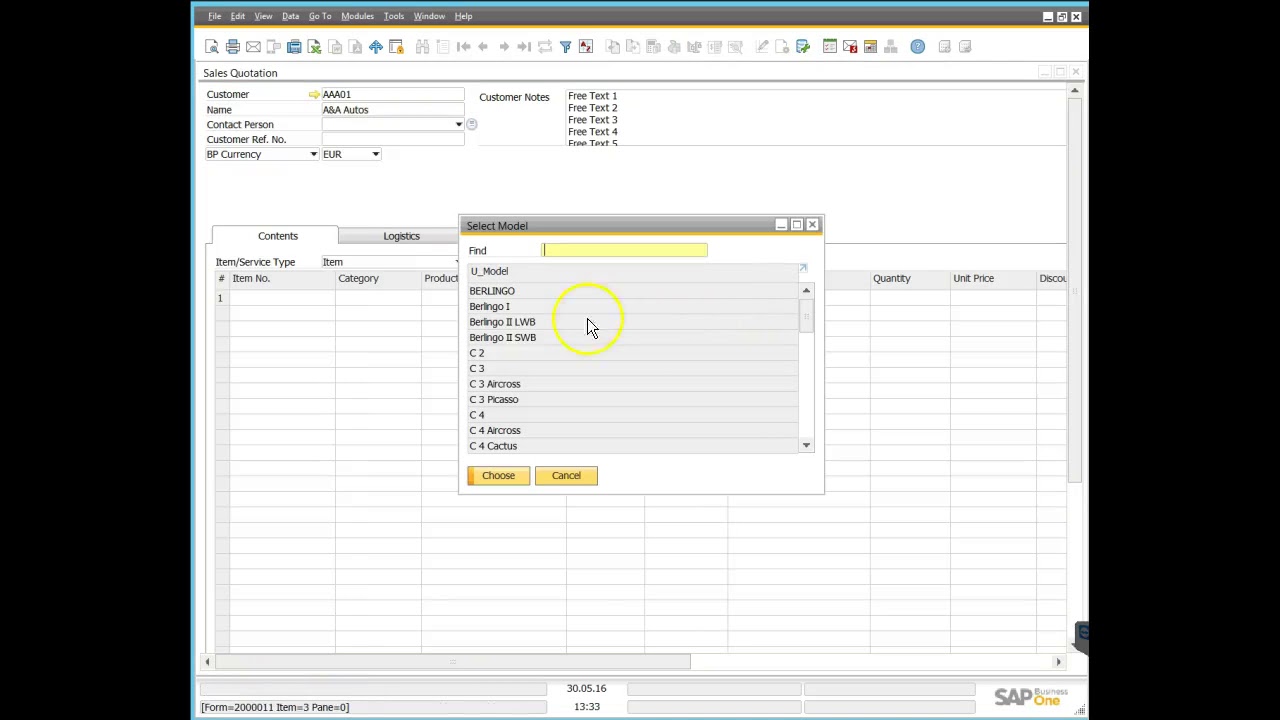Select Berlingo II SWB row
This screenshot has height=720, width=1280.
tap(633, 338)
